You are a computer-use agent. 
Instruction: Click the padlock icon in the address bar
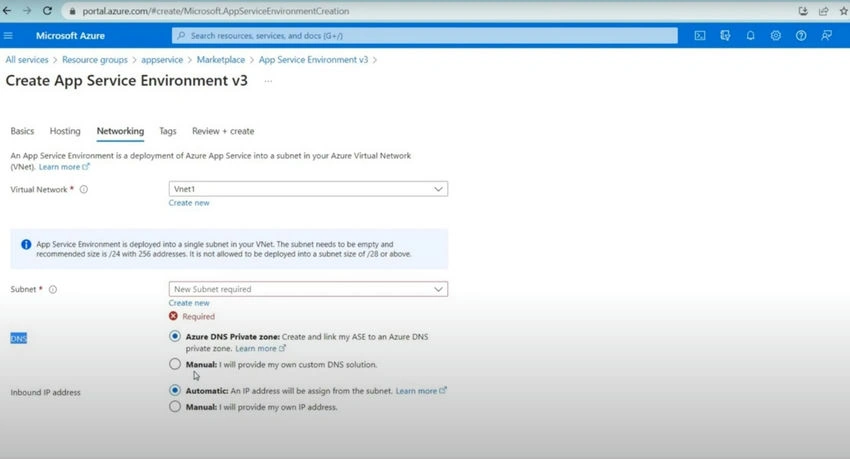72,11
